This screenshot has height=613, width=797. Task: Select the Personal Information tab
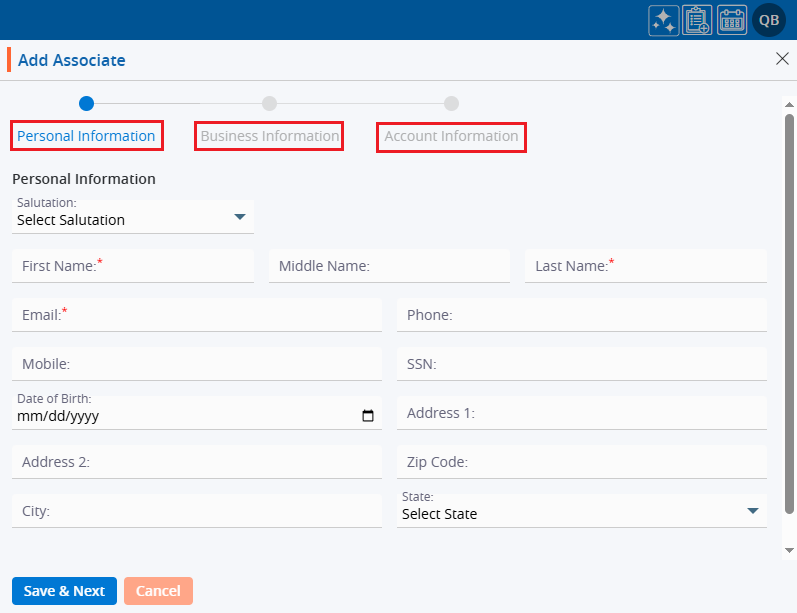pyautogui.click(x=86, y=136)
